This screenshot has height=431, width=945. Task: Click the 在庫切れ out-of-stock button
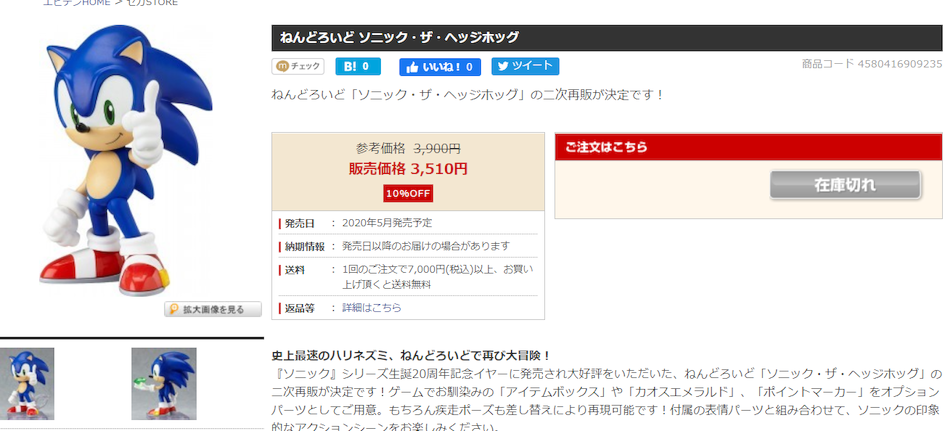point(845,184)
